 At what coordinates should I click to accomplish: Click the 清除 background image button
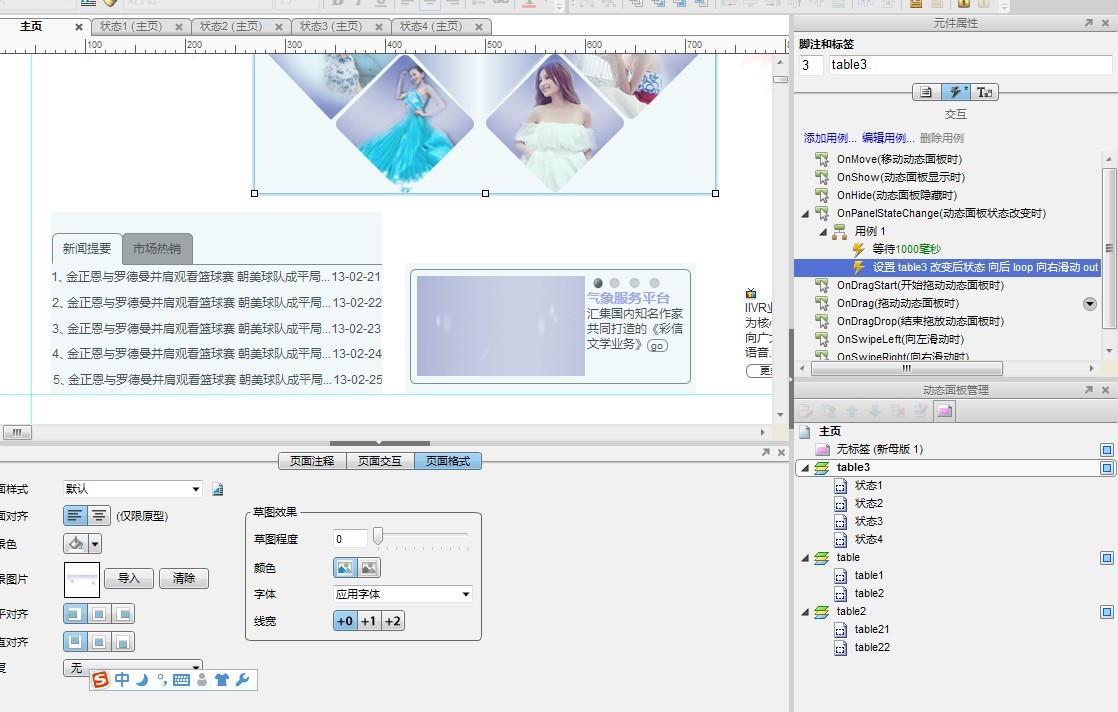[184, 578]
